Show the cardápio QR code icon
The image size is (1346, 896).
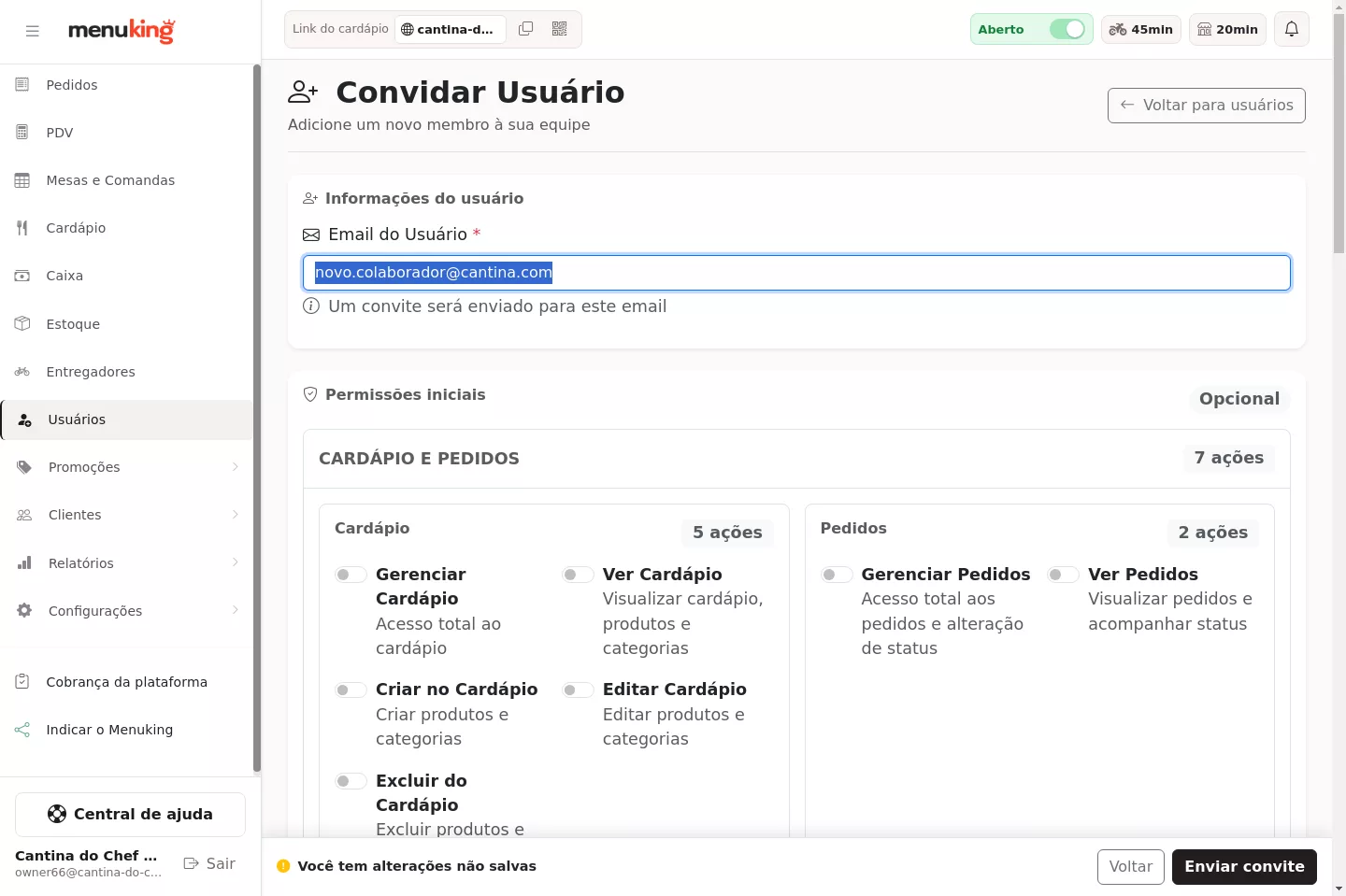[x=560, y=29]
